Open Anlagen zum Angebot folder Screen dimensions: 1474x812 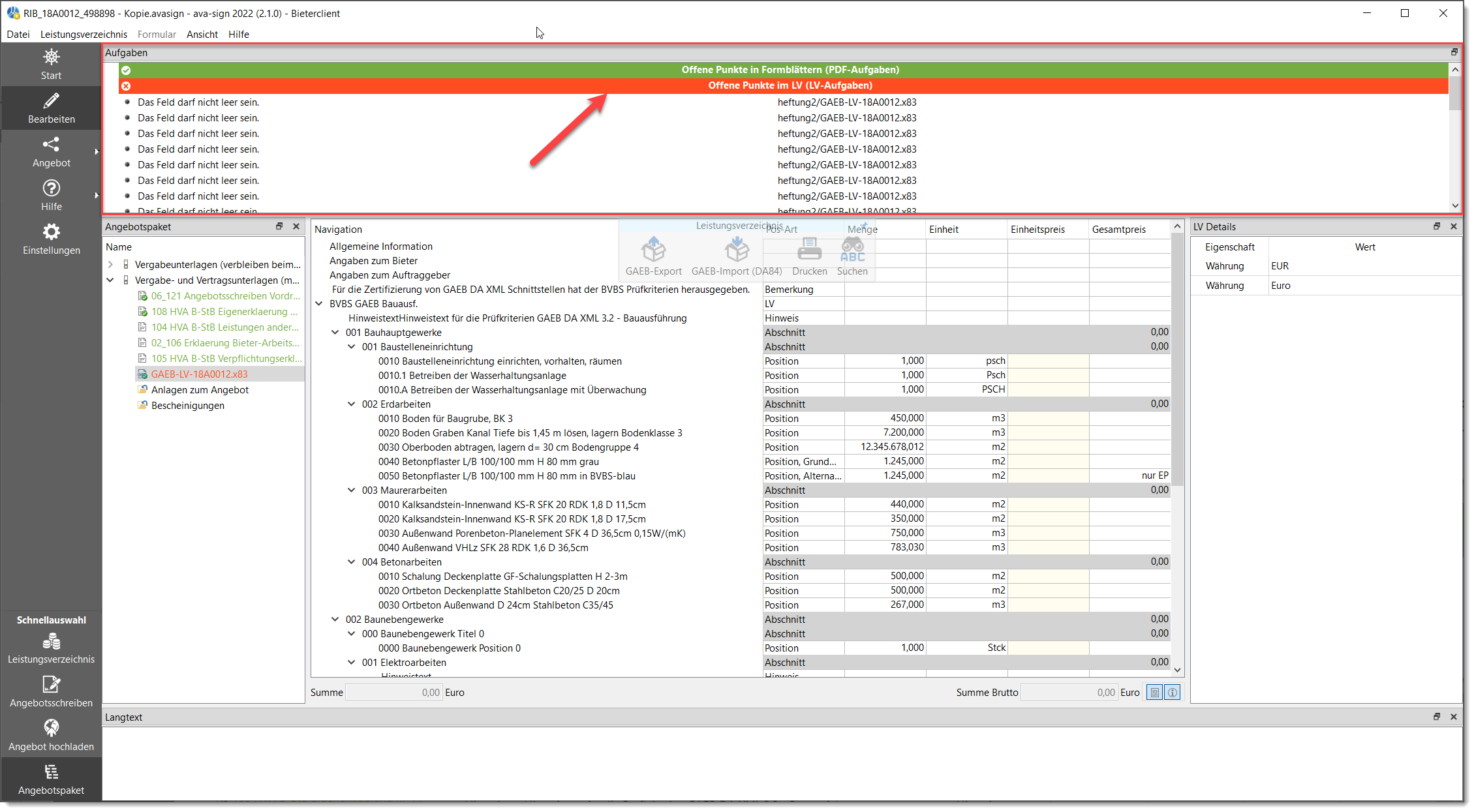click(x=200, y=389)
